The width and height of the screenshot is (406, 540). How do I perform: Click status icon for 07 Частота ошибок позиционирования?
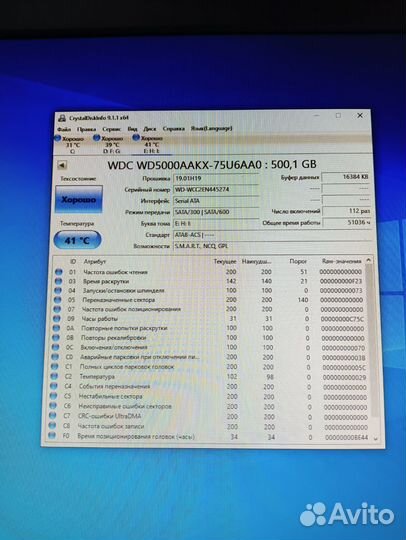57,309
